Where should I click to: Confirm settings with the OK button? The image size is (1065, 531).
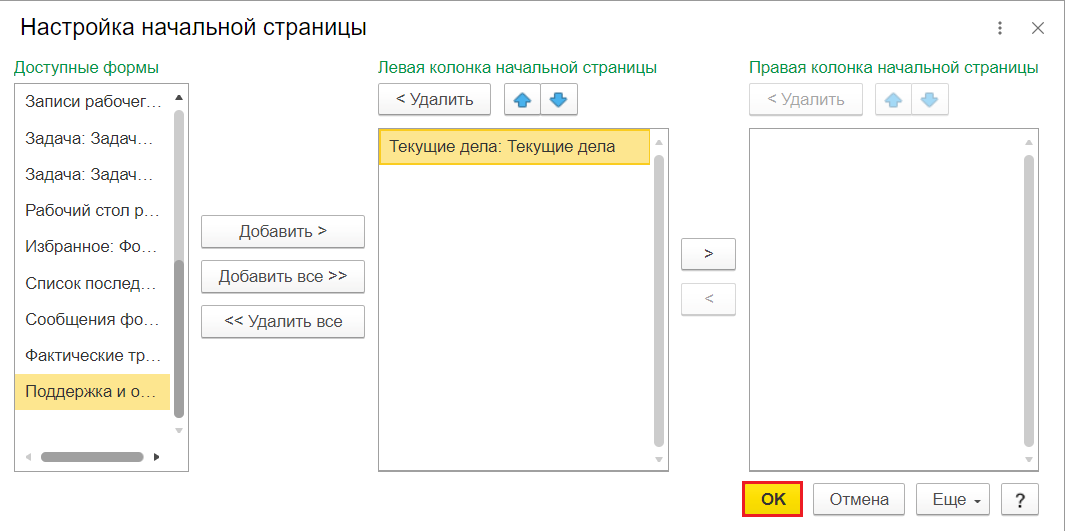[x=773, y=500]
